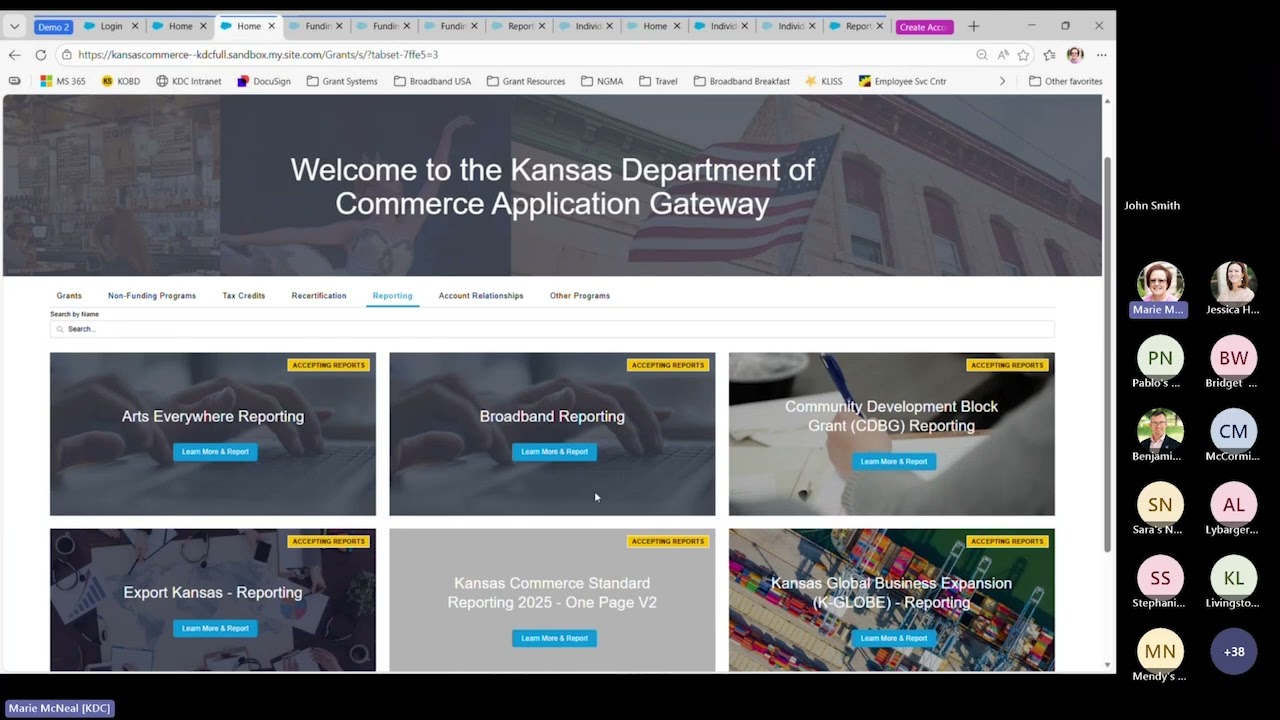Image resolution: width=1280 pixels, height=720 pixels.
Task: Select the Grants tab
Action: pyautogui.click(x=69, y=296)
